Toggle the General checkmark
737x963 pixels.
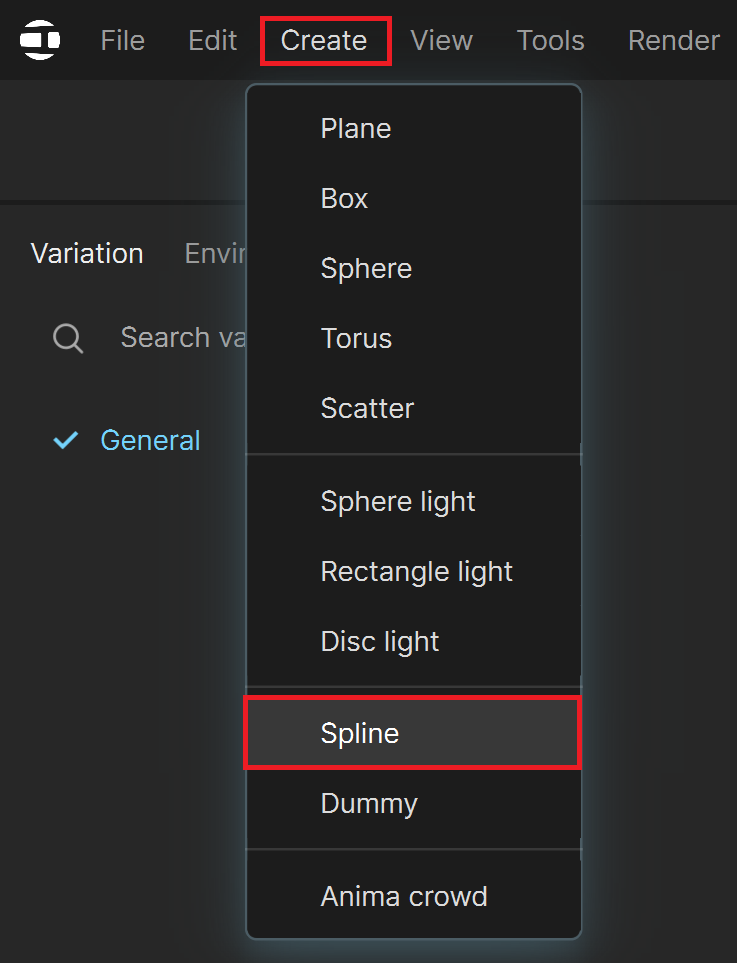(x=66, y=440)
